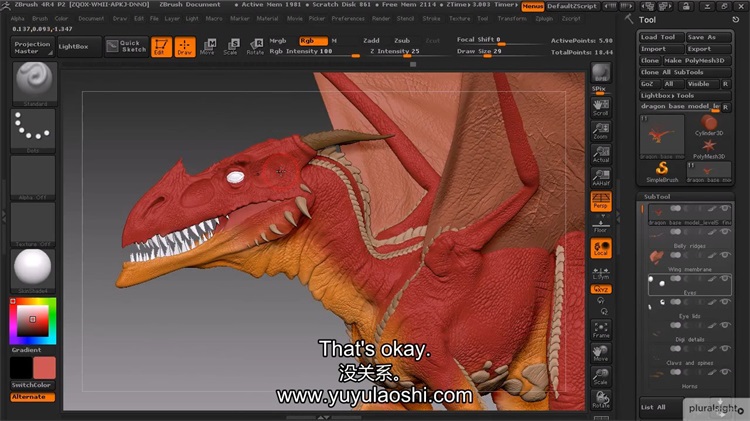Click AAHalf size icon
Image resolution: width=750 pixels, height=421 pixels.
click(601, 178)
